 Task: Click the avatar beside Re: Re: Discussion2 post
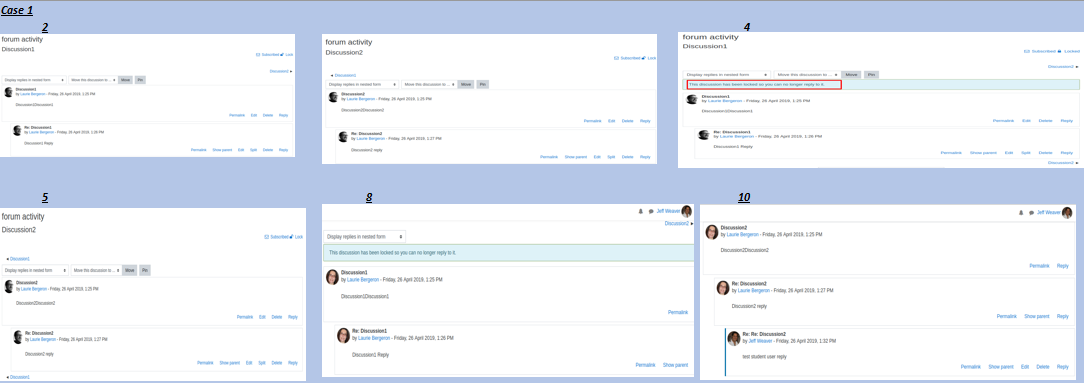click(734, 337)
